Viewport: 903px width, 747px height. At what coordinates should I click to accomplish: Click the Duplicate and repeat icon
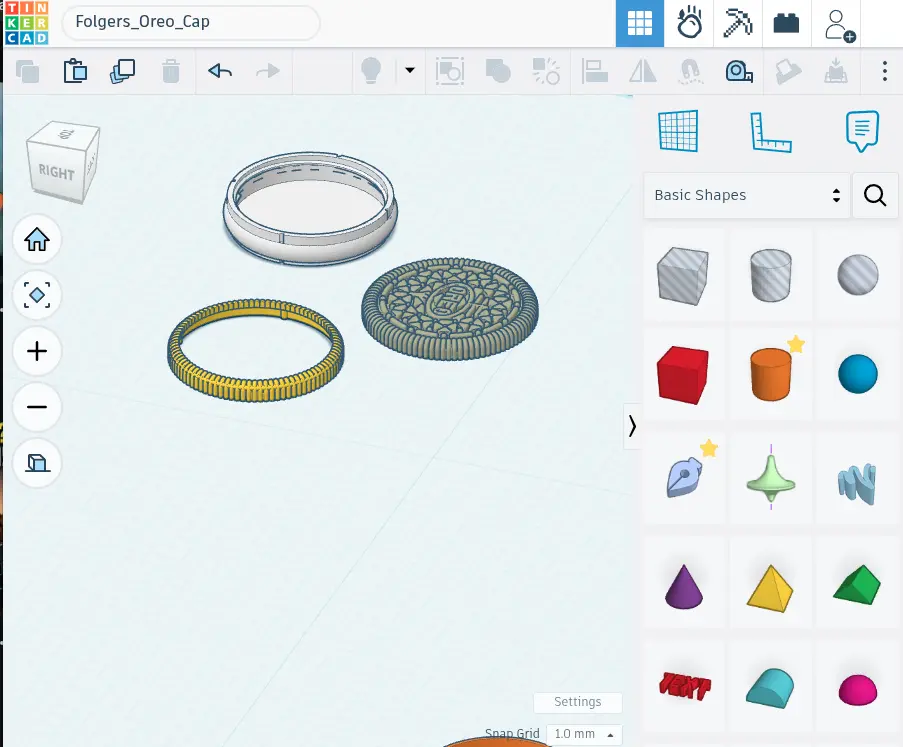(123, 71)
